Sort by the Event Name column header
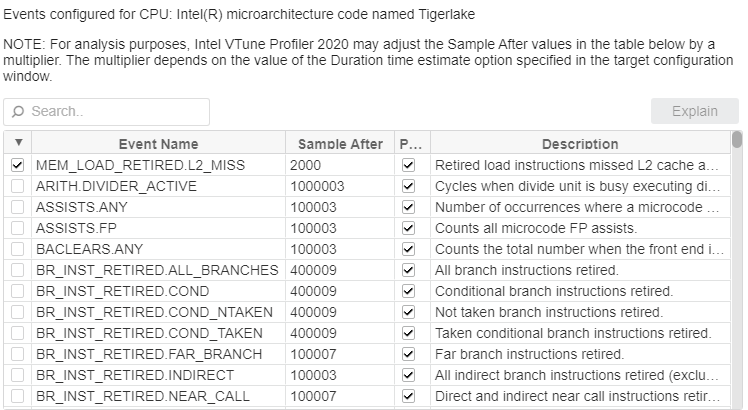Viewport: 748px width, 410px height. coord(158,144)
